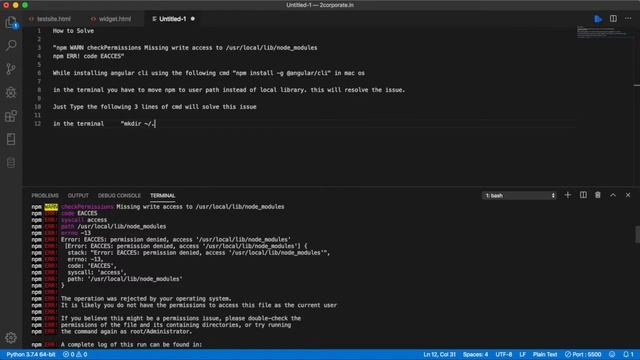Select the Untitled-1 editor tab
This screenshot has width=640, height=360.
click(x=172, y=19)
